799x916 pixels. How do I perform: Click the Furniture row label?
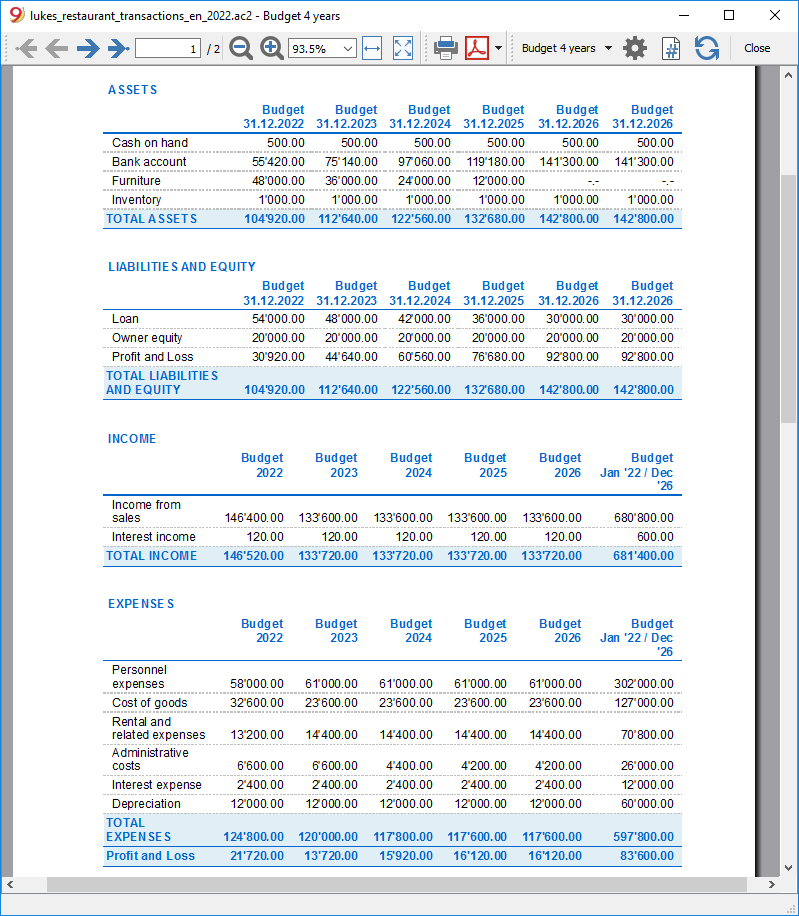click(x=136, y=181)
